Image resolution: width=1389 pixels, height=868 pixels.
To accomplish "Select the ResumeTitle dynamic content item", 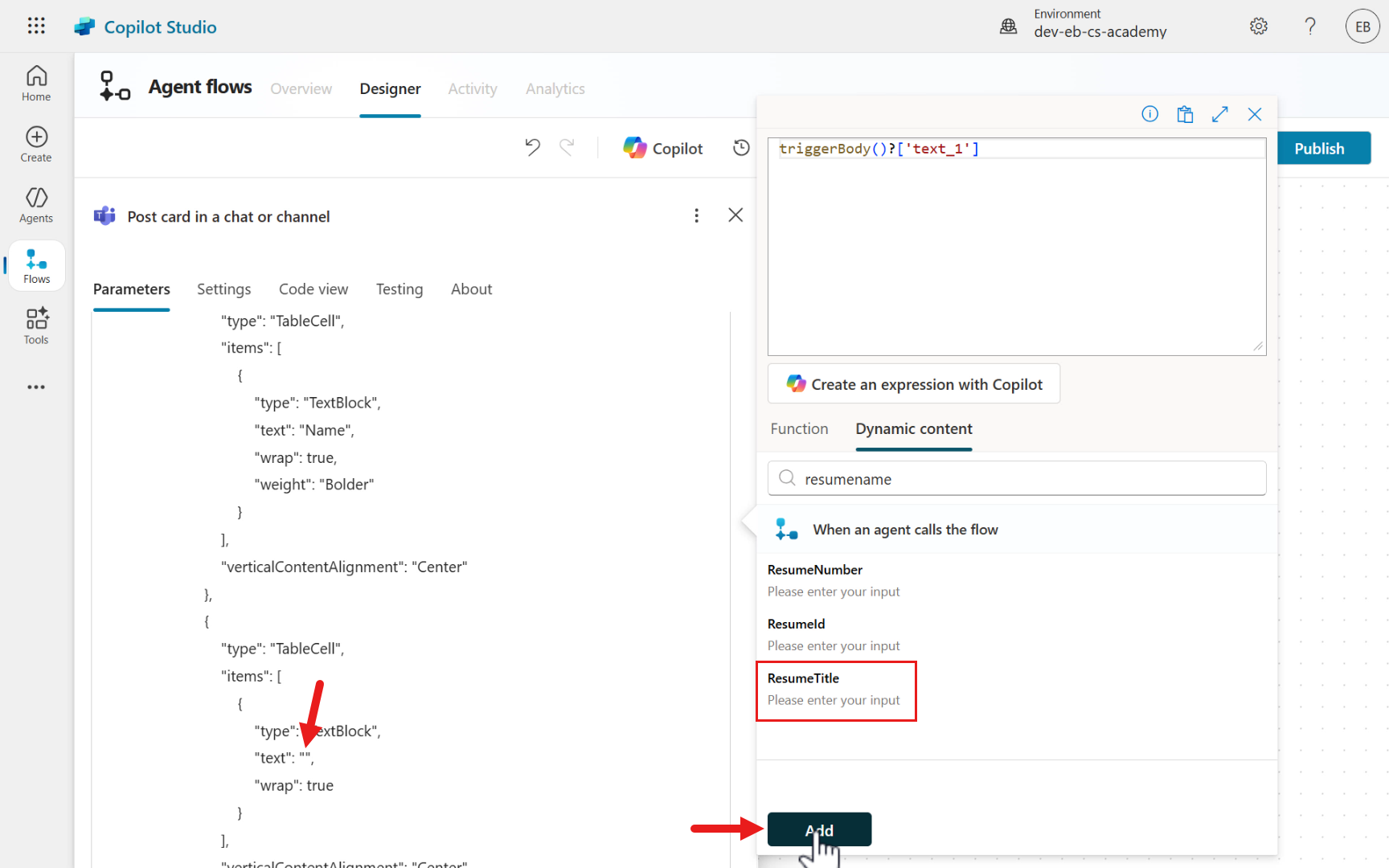I will [835, 690].
